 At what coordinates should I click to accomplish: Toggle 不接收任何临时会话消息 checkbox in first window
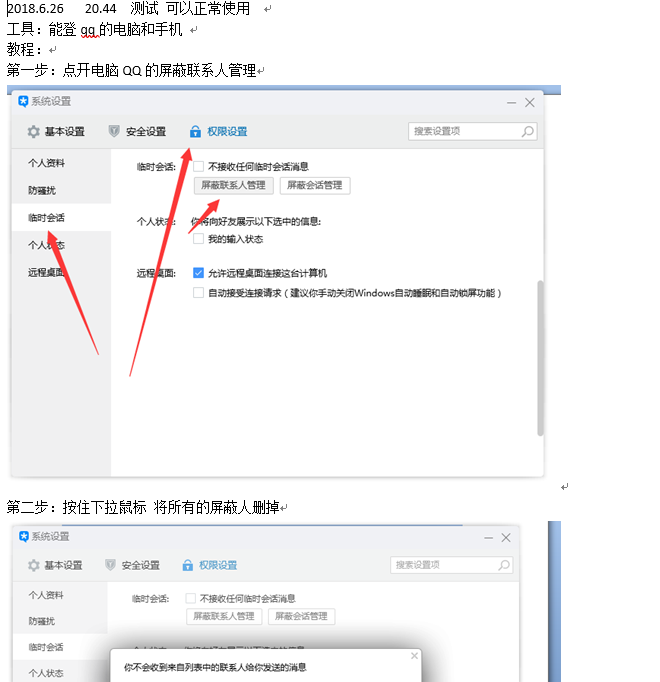point(198,166)
